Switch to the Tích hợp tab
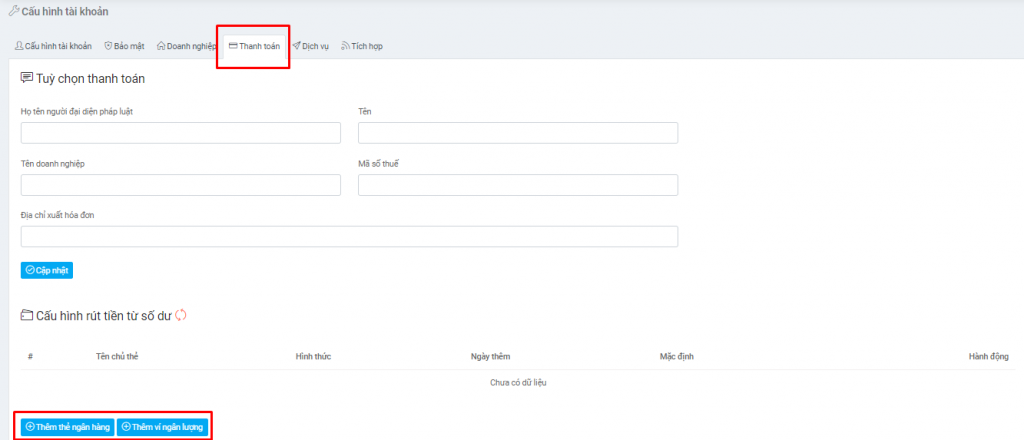1024x440 pixels. [362, 46]
